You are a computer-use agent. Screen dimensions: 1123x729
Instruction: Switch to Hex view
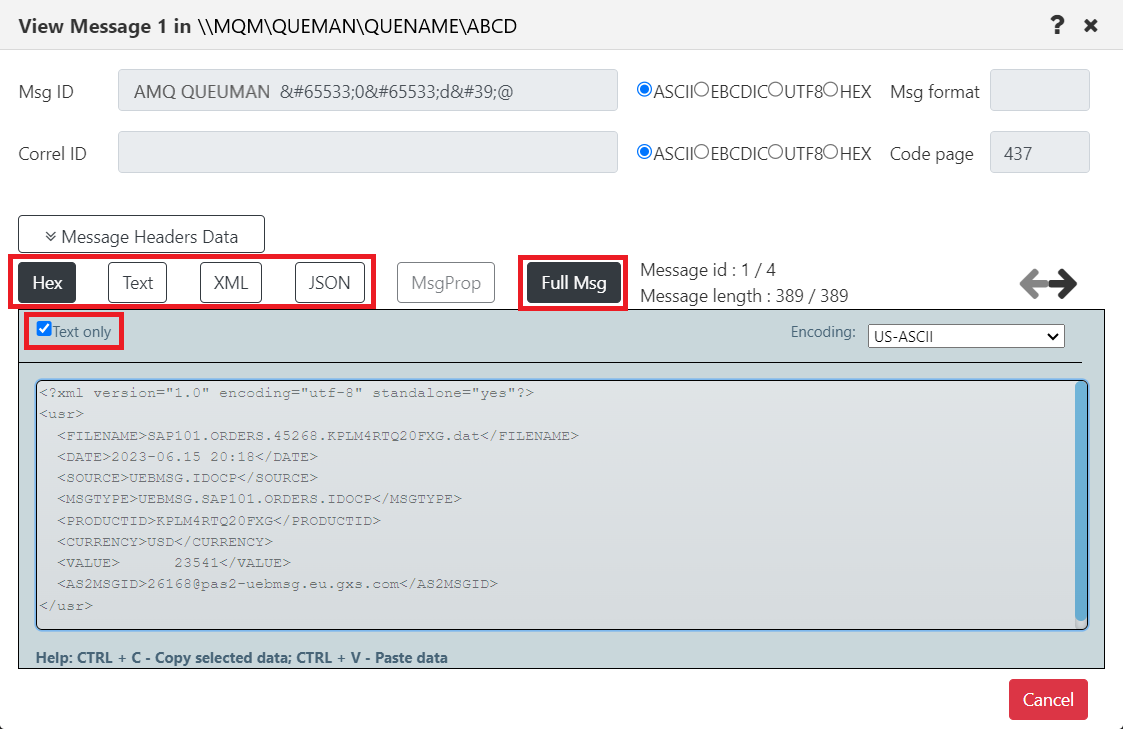(47, 283)
